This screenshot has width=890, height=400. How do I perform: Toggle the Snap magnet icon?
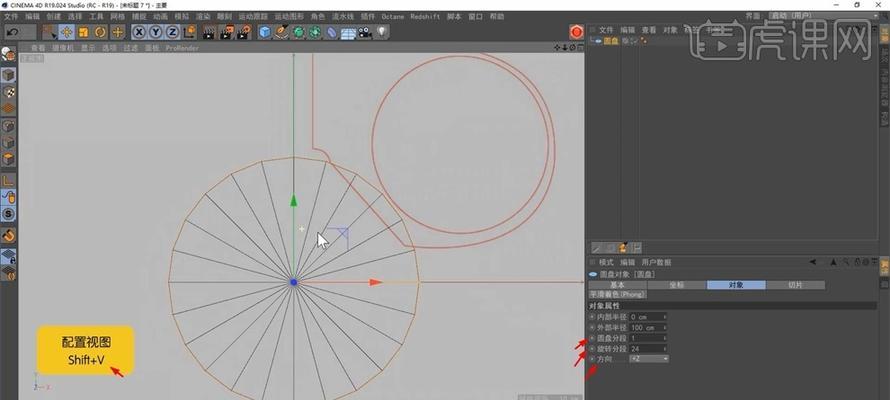click(9, 235)
